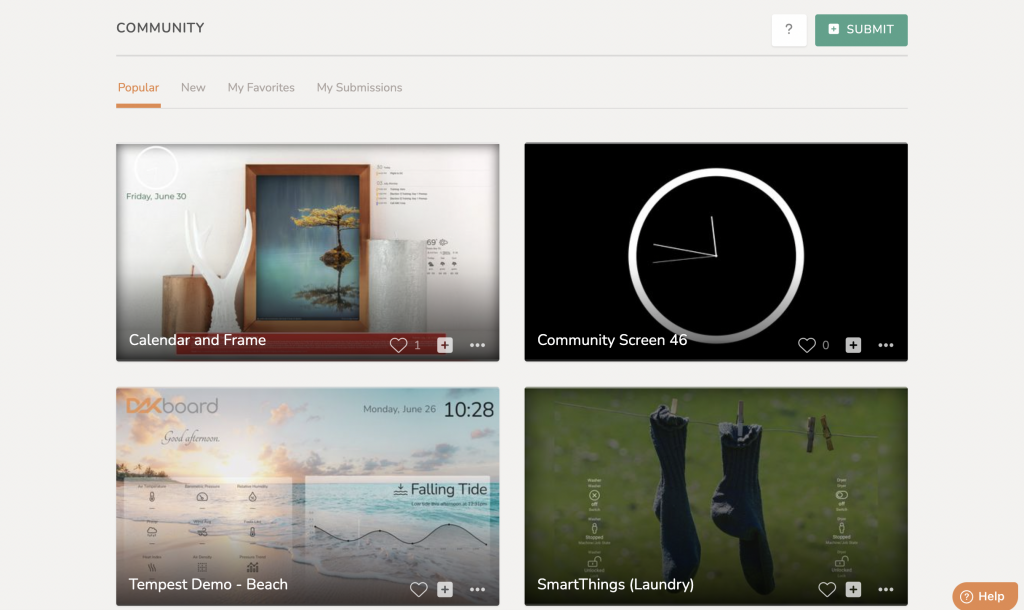
Task: Click the heart icon on Calendar and Frame
Action: coord(397,344)
